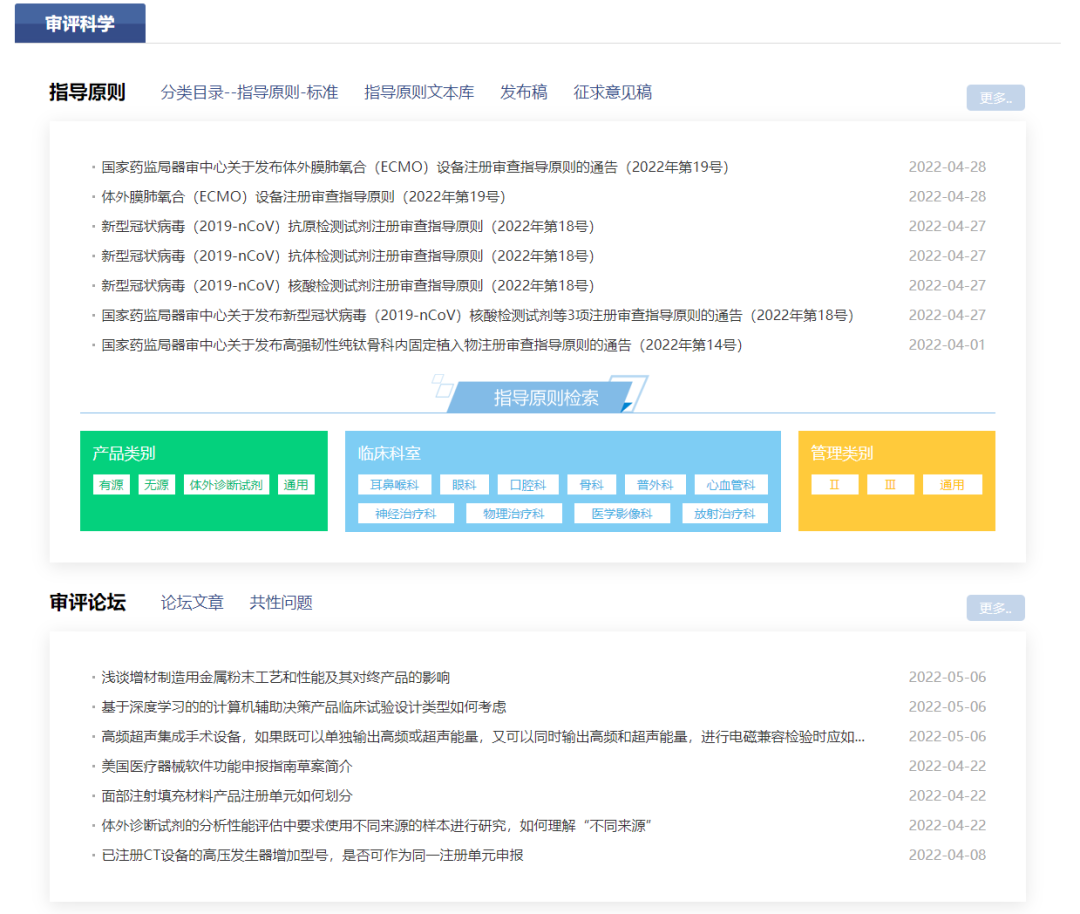Open the ECMO 2022年第19号 通告 announcement link

click(415, 167)
